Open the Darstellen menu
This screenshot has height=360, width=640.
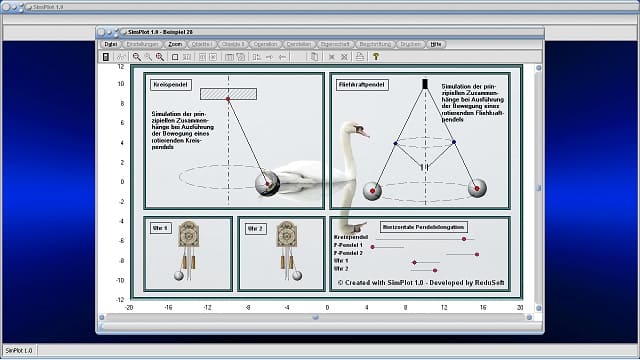(x=299, y=44)
